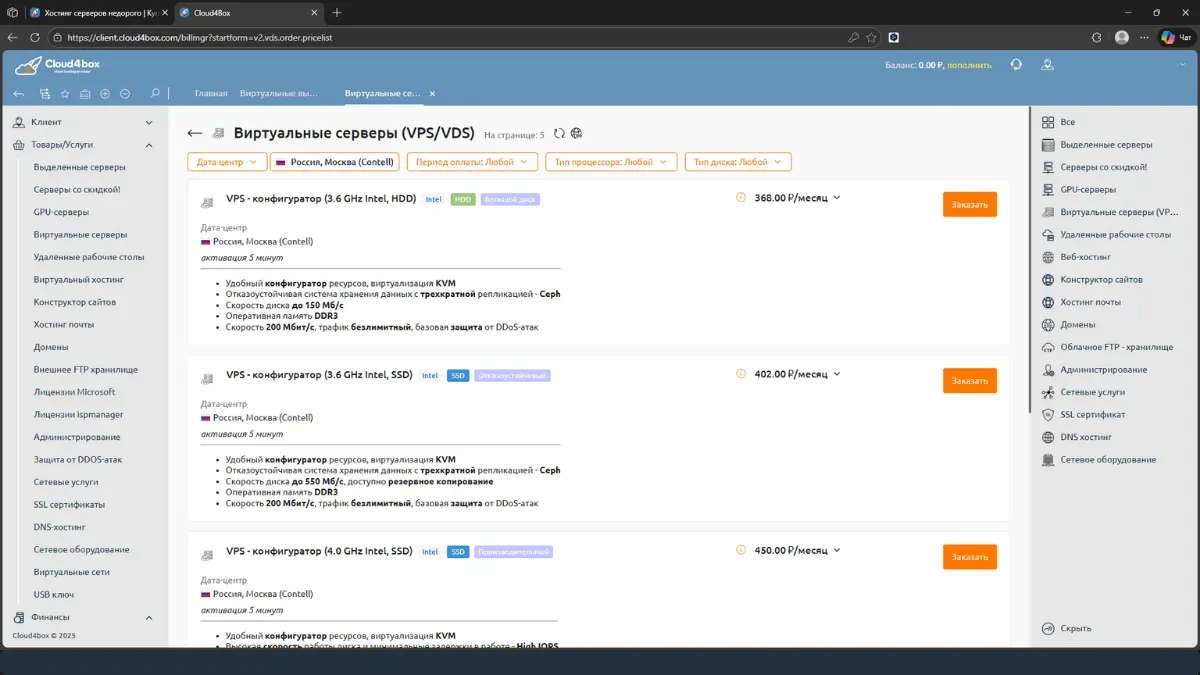The width and height of the screenshot is (1200, 675).
Task: Refresh the VPS list with reload icon
Action: point(559,134)
